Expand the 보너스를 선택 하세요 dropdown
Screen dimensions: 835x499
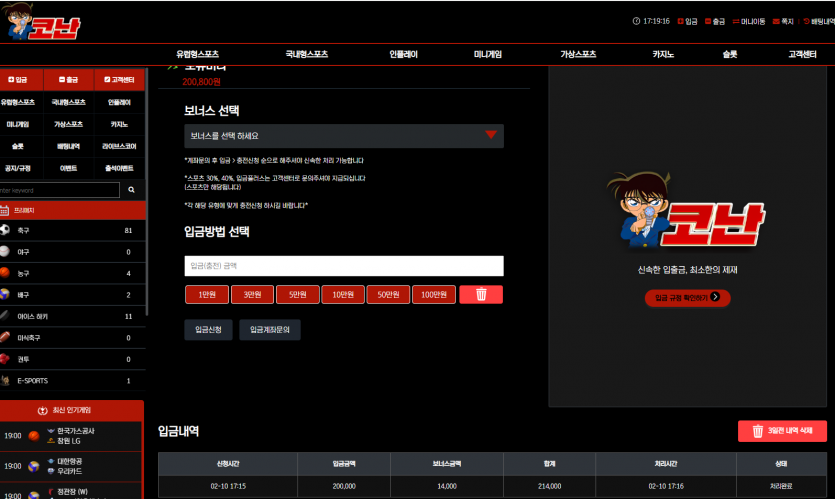(343, 136)
